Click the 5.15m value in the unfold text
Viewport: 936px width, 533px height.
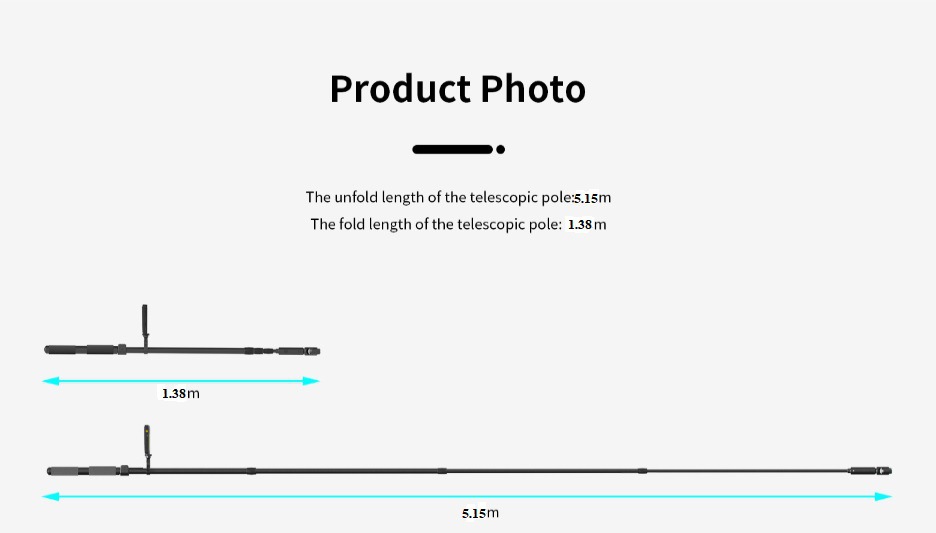(x=592, y=198)
